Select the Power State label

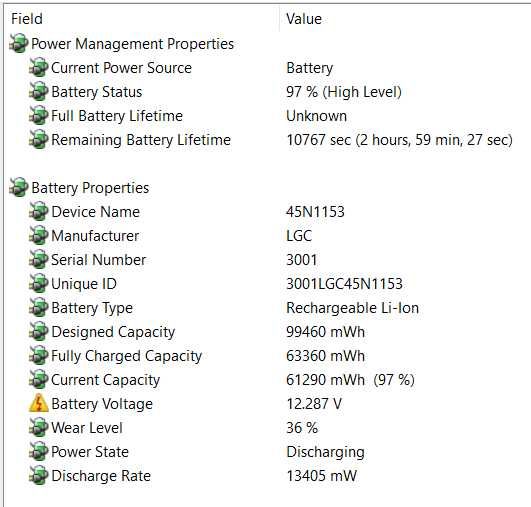pyautogui.click(x=90, y=452)
